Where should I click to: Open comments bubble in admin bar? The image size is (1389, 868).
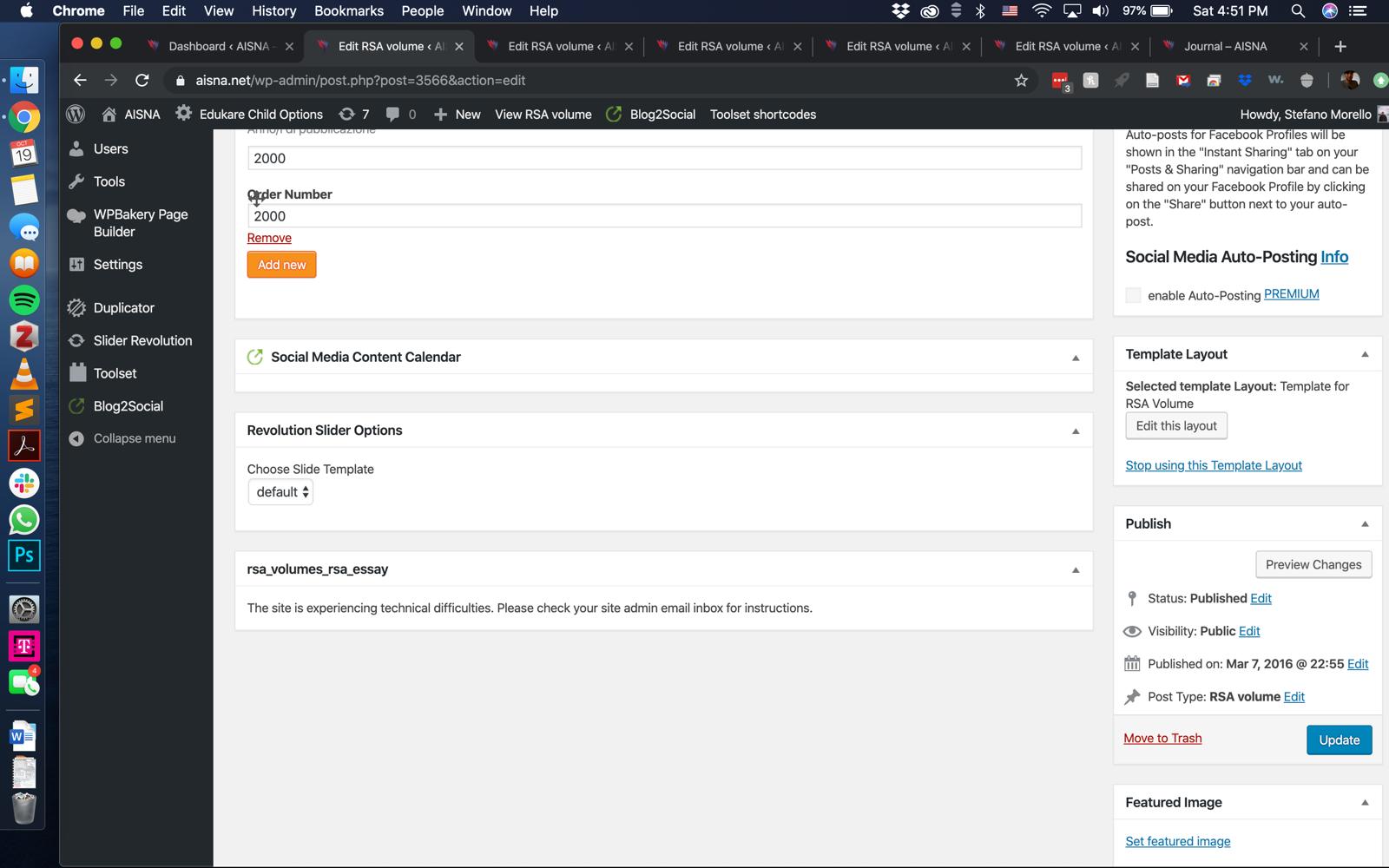[x=401, y=115]
